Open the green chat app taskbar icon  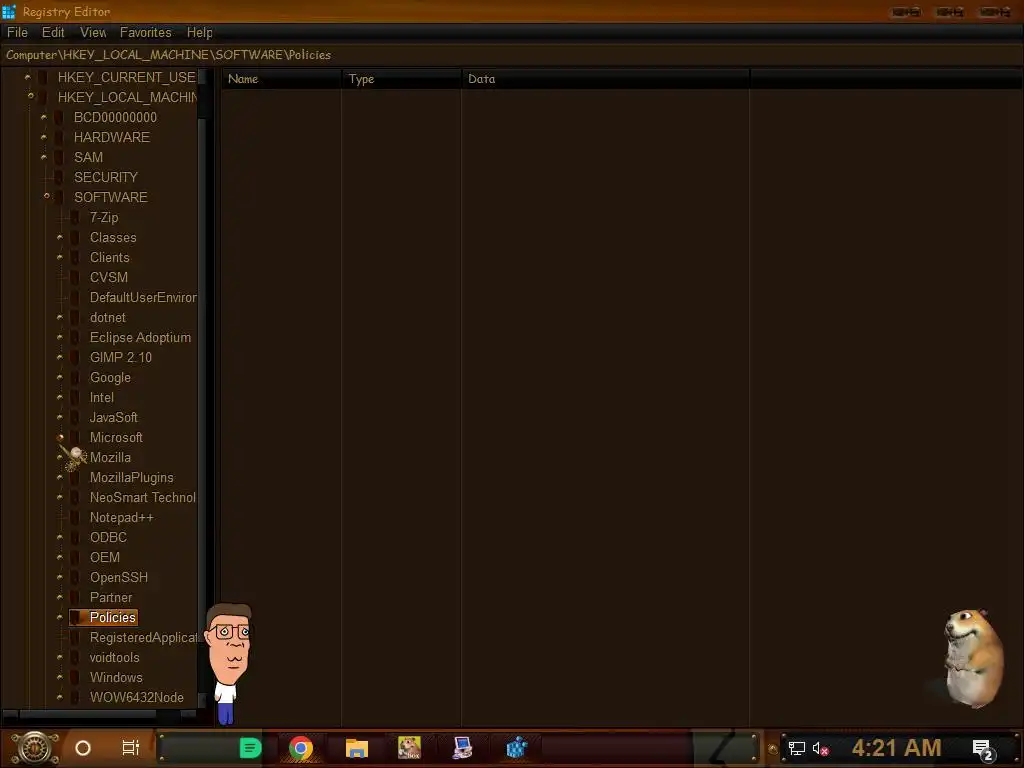pos(250,748)
